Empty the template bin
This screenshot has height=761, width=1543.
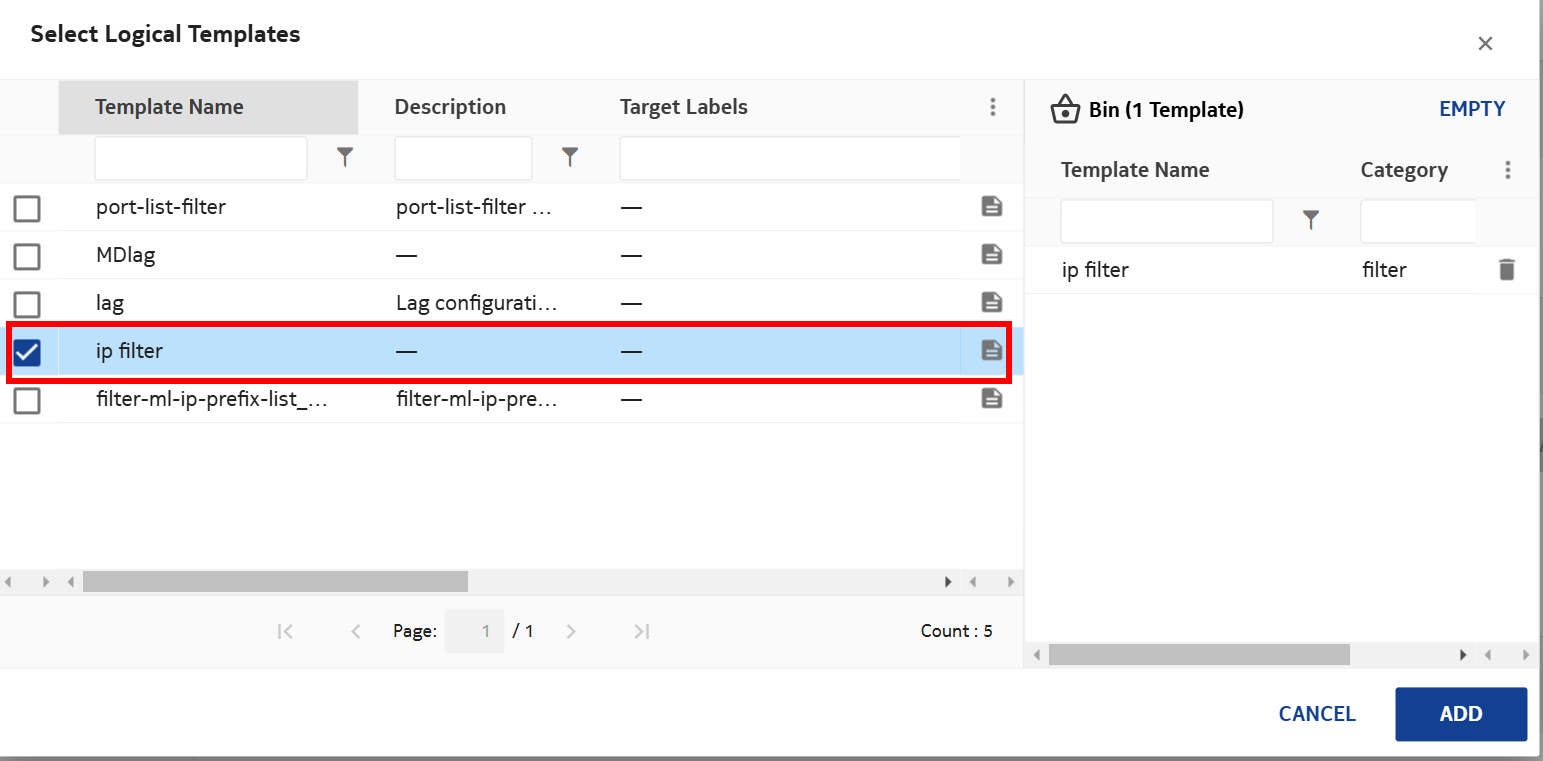[1471, 109]
